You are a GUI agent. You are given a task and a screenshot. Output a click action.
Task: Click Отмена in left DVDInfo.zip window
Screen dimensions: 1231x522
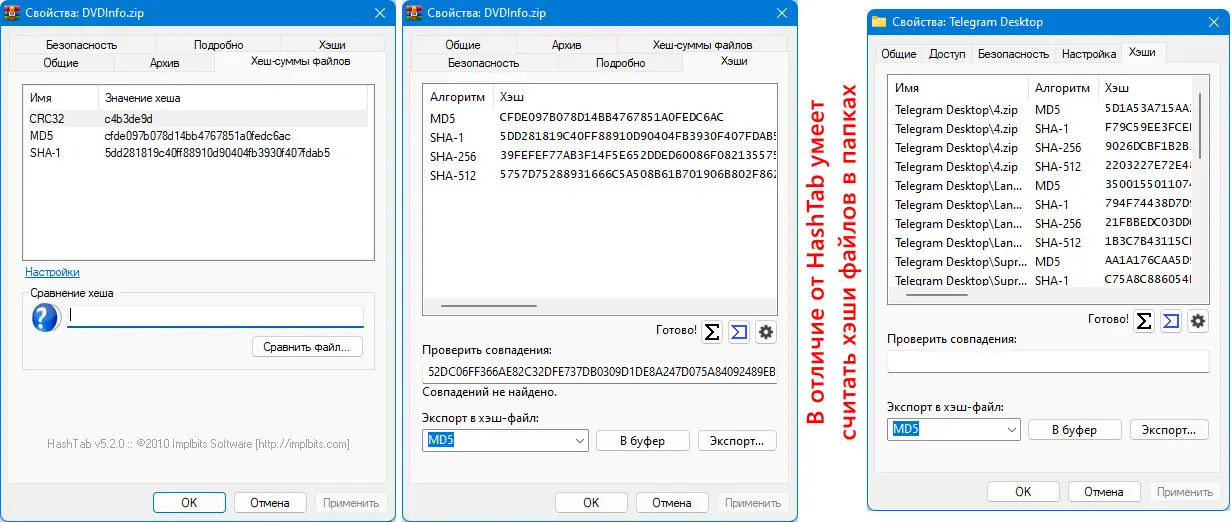[x=270, y=503]
